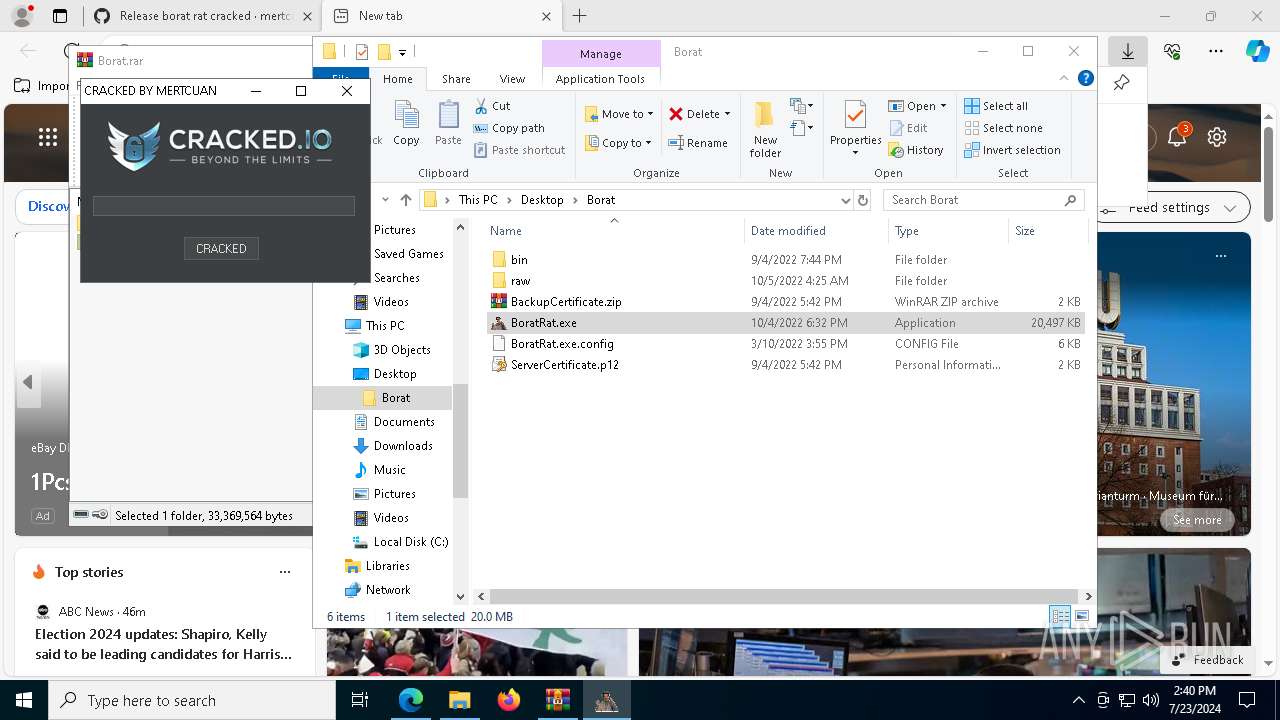
Task: Open browser Downloads icon
Action: (1128, 51)
